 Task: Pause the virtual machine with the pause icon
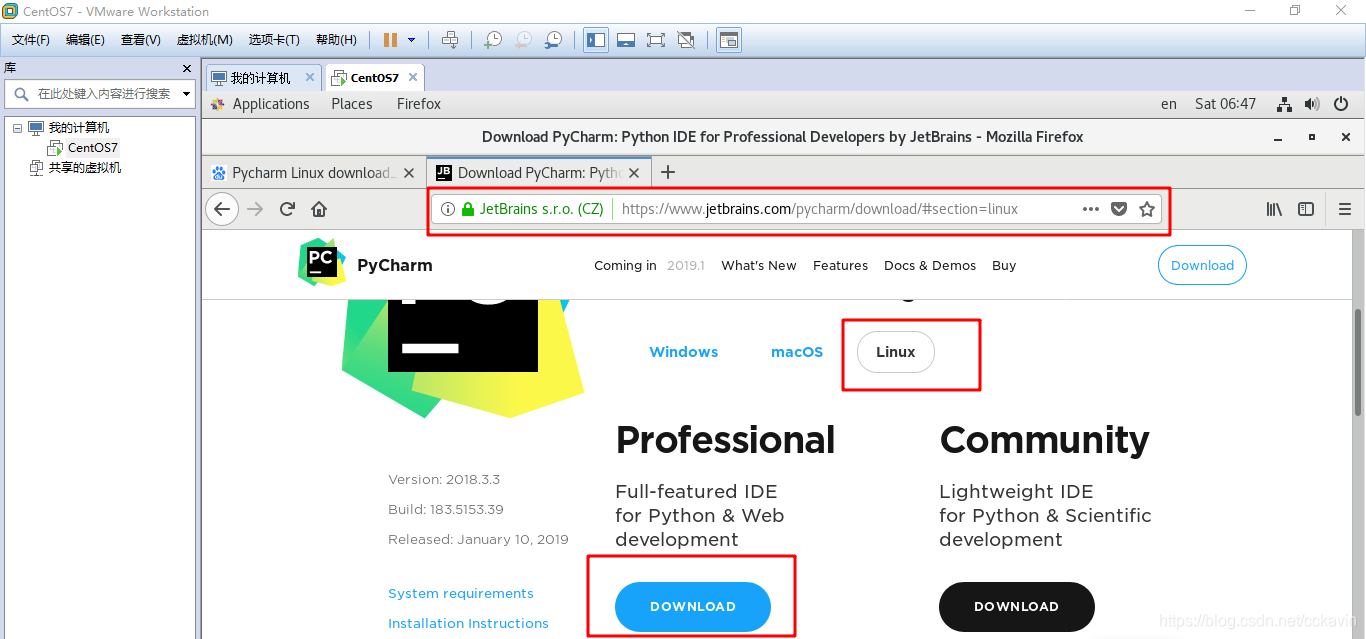[390, 40]
